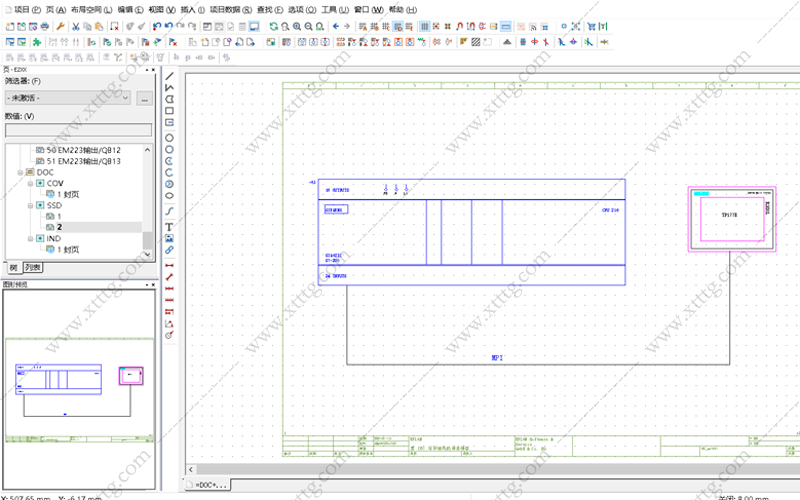The image size is (800, 500).
Task: Click the magnifier Zoom in icon
Action: click(x=297, y=27)
